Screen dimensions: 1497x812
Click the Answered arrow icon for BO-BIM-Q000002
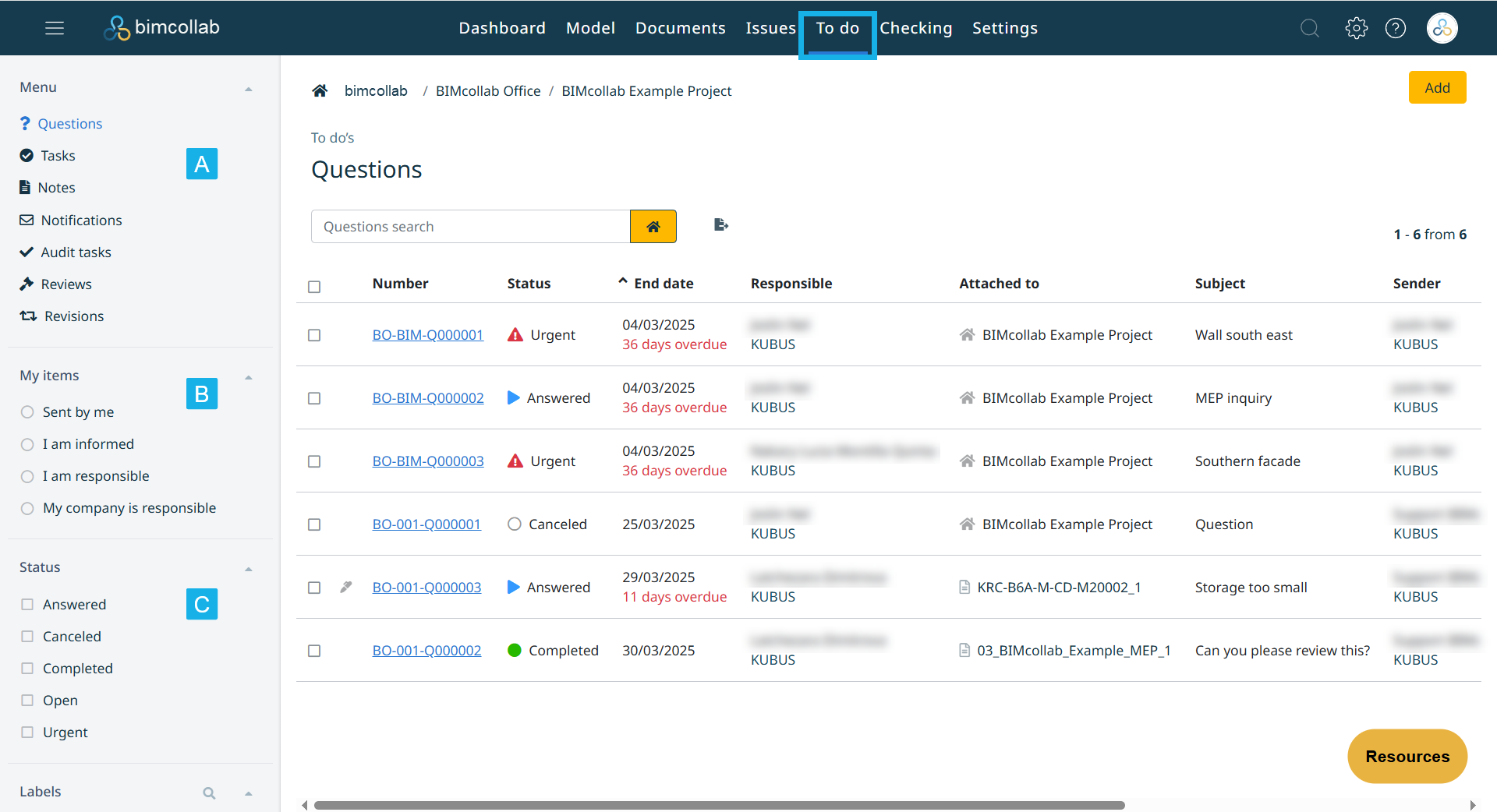coord(513,398)
